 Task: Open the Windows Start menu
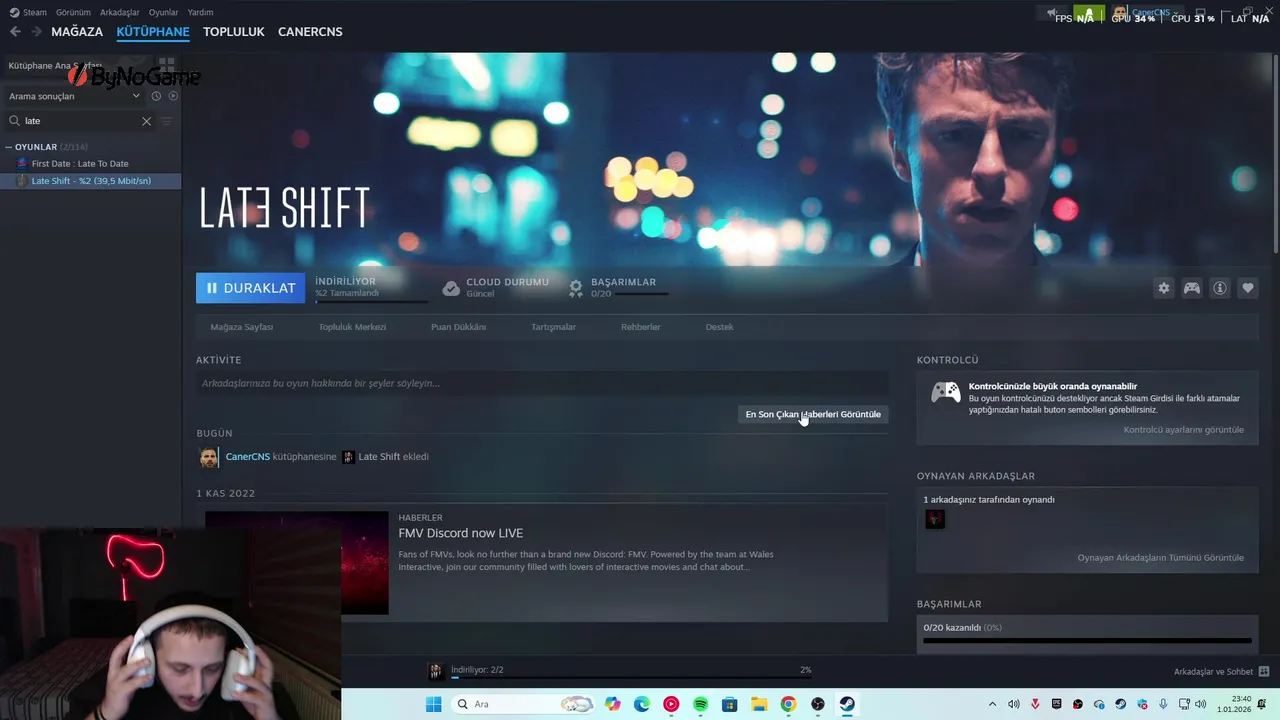click(433, 704)
